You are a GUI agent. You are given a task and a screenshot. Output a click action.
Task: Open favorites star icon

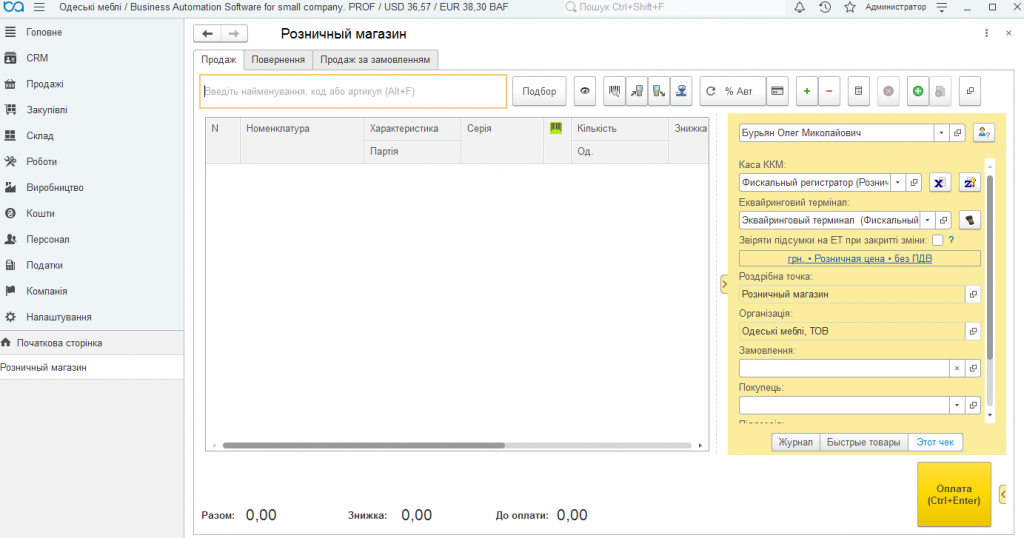(x=850, y=7)
